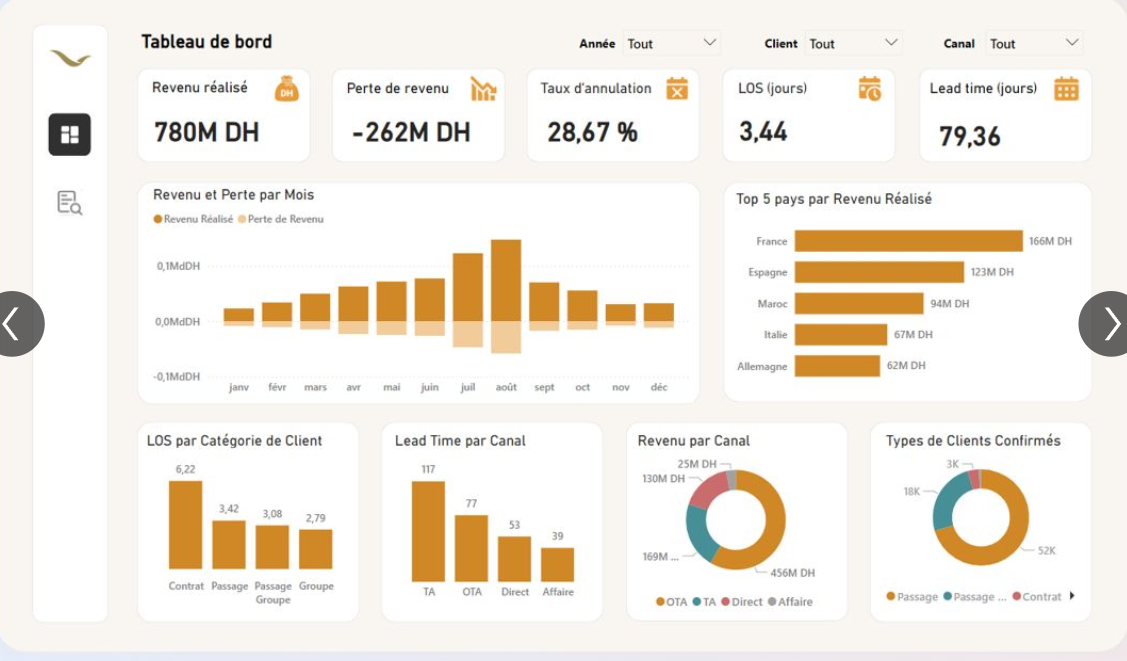Click the juil revenue bar
This screenshot has width=1127, height=661.
[x=468, y=287]
